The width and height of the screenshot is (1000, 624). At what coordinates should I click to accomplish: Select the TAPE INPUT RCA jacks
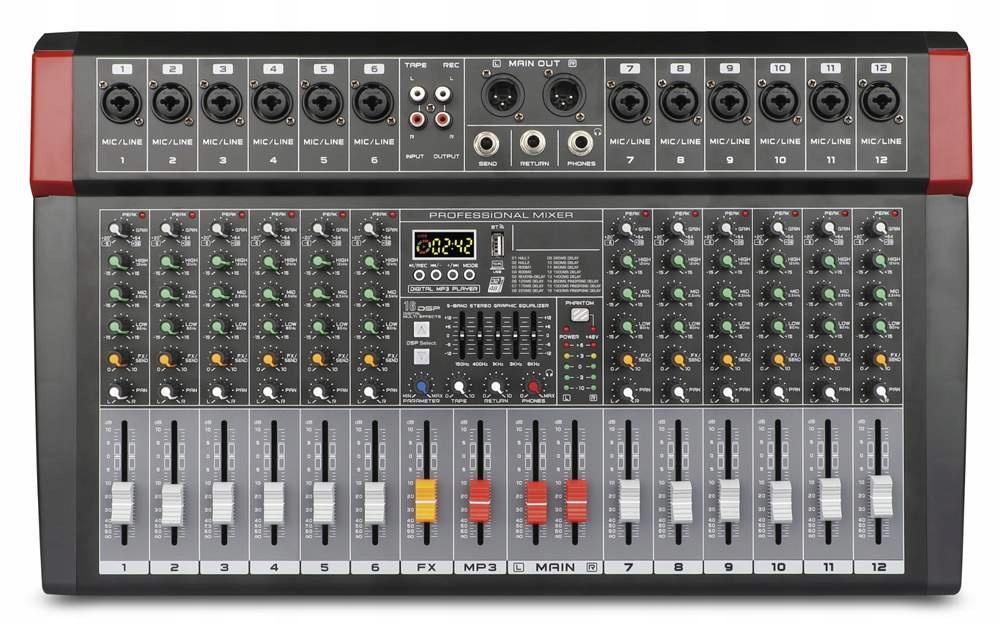pyautogui.click(x=416, y=104)
